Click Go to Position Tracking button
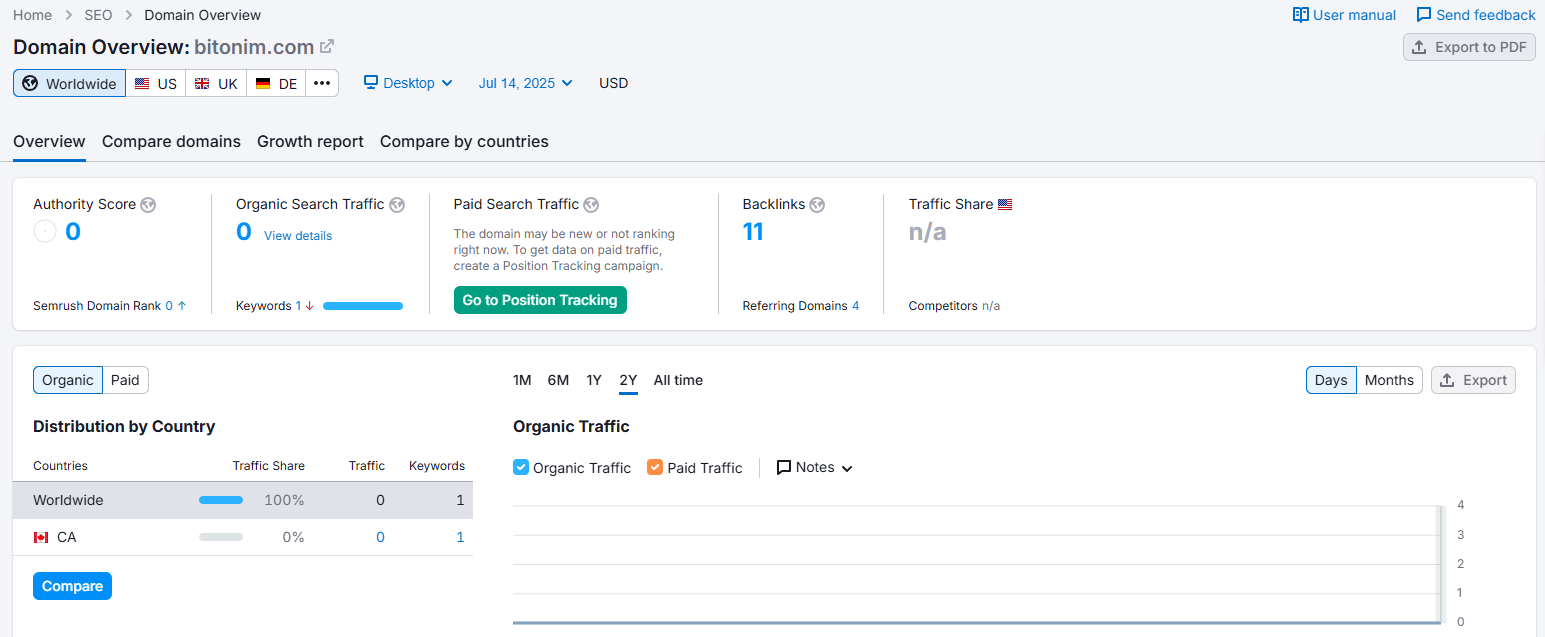The height and width of the screenshot is (637, 1545). click(x=540, y=300)
